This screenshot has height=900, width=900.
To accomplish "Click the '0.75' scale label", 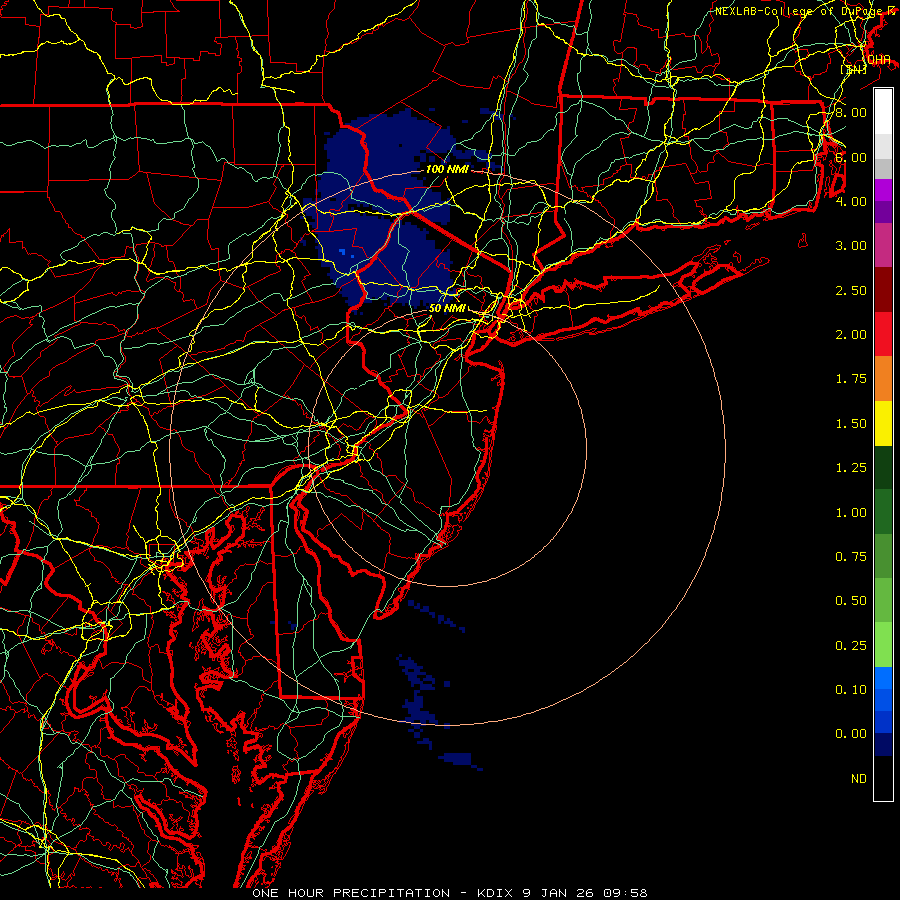I will pyautogui.click(x=851, y=557).
